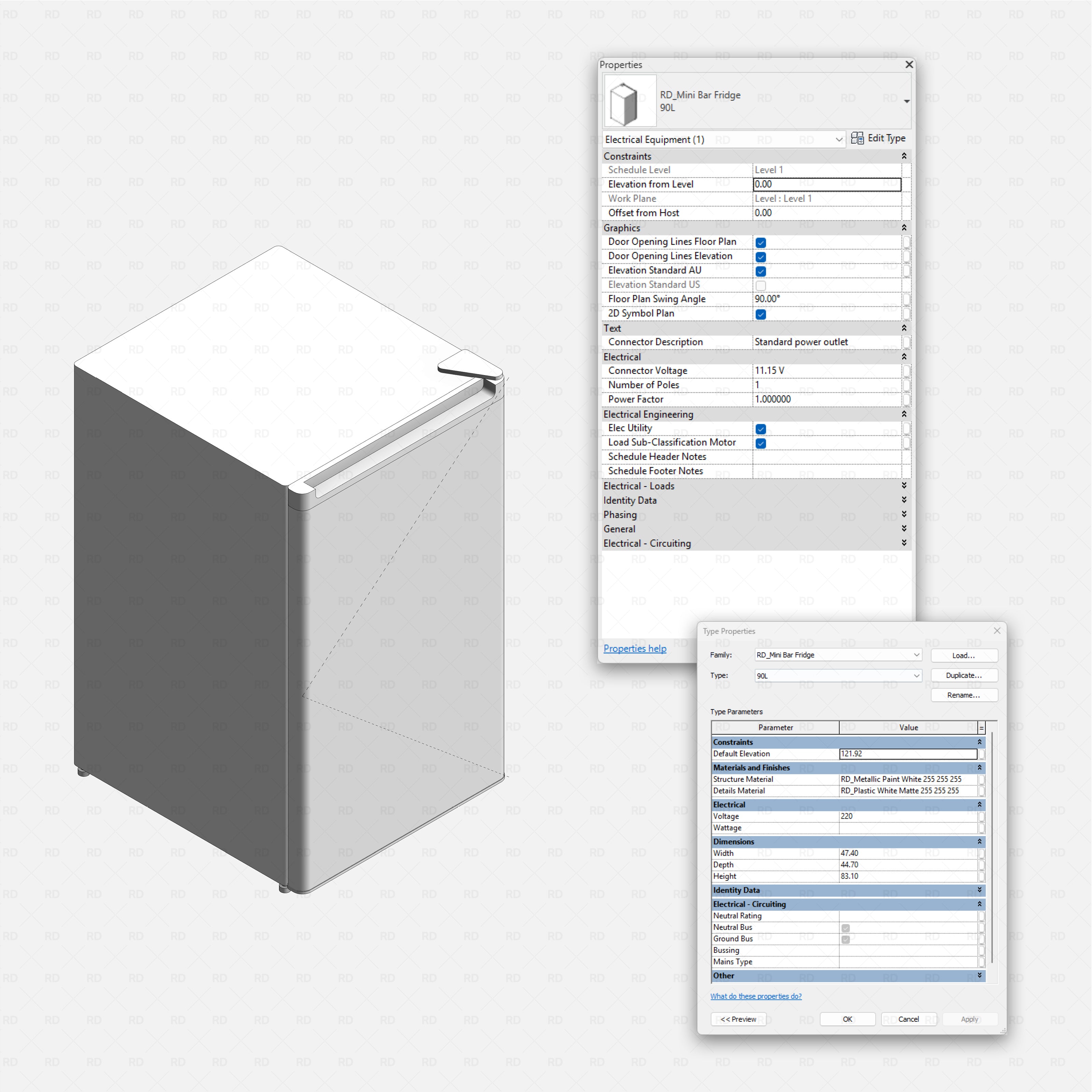
Task: Open the Electrical Equipment dropdown
Action: (839, 139)
